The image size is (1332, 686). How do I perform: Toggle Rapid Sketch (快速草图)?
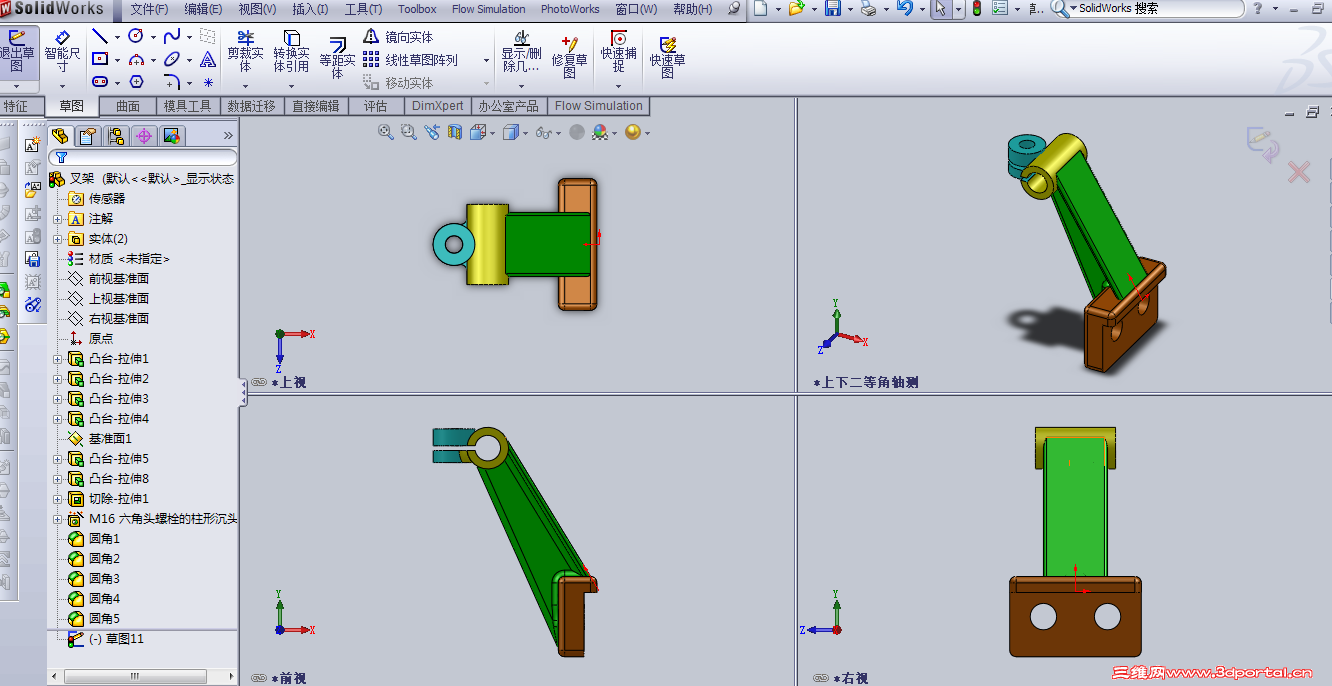pyautogui.click(x=667, y=57)
